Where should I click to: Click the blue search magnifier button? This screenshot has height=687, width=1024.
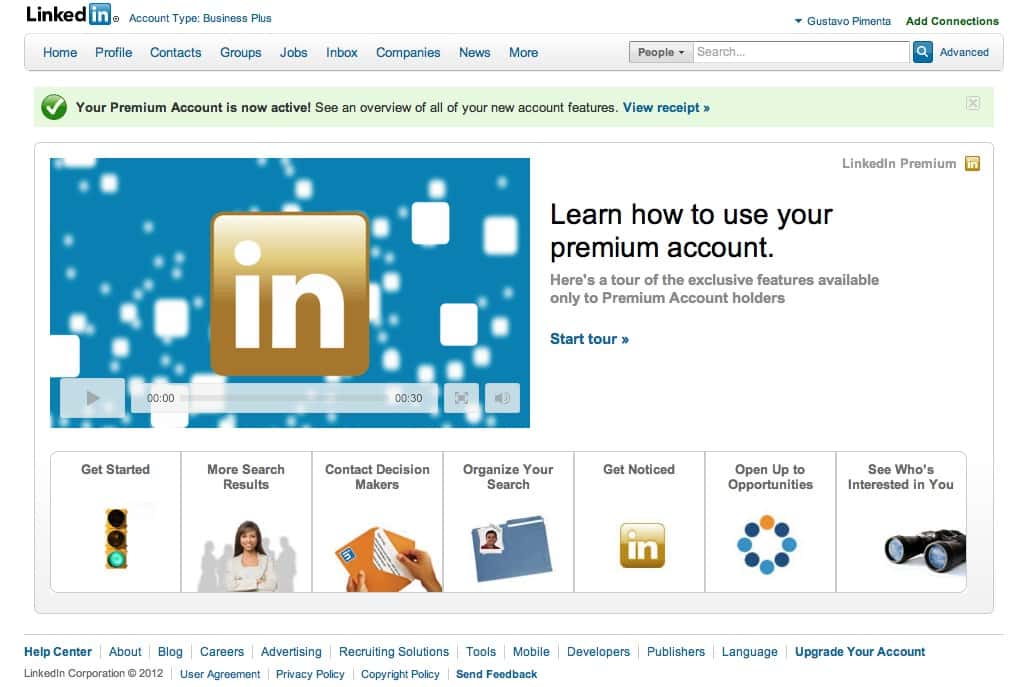[x=922, y=52]
